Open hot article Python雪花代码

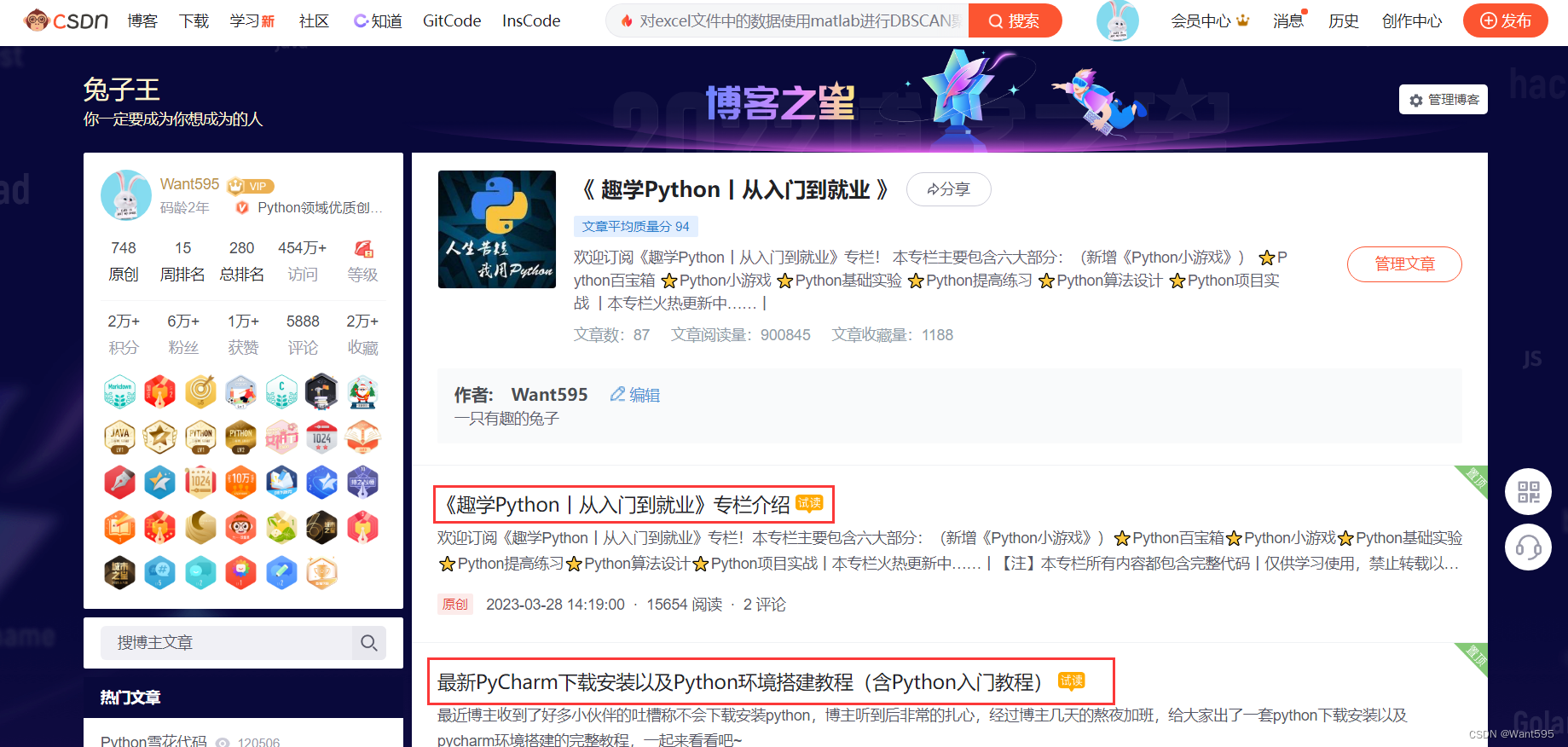[x=153, y=741]
